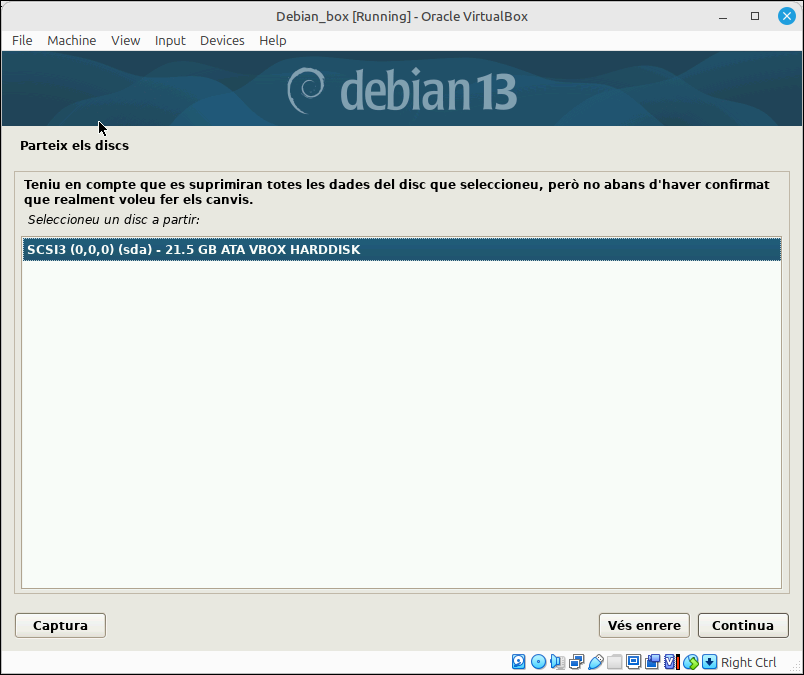Viewport: 804px width, 675px height.
Task: Close the Debian_box VirtualBox window
Action: pos(787,16)
